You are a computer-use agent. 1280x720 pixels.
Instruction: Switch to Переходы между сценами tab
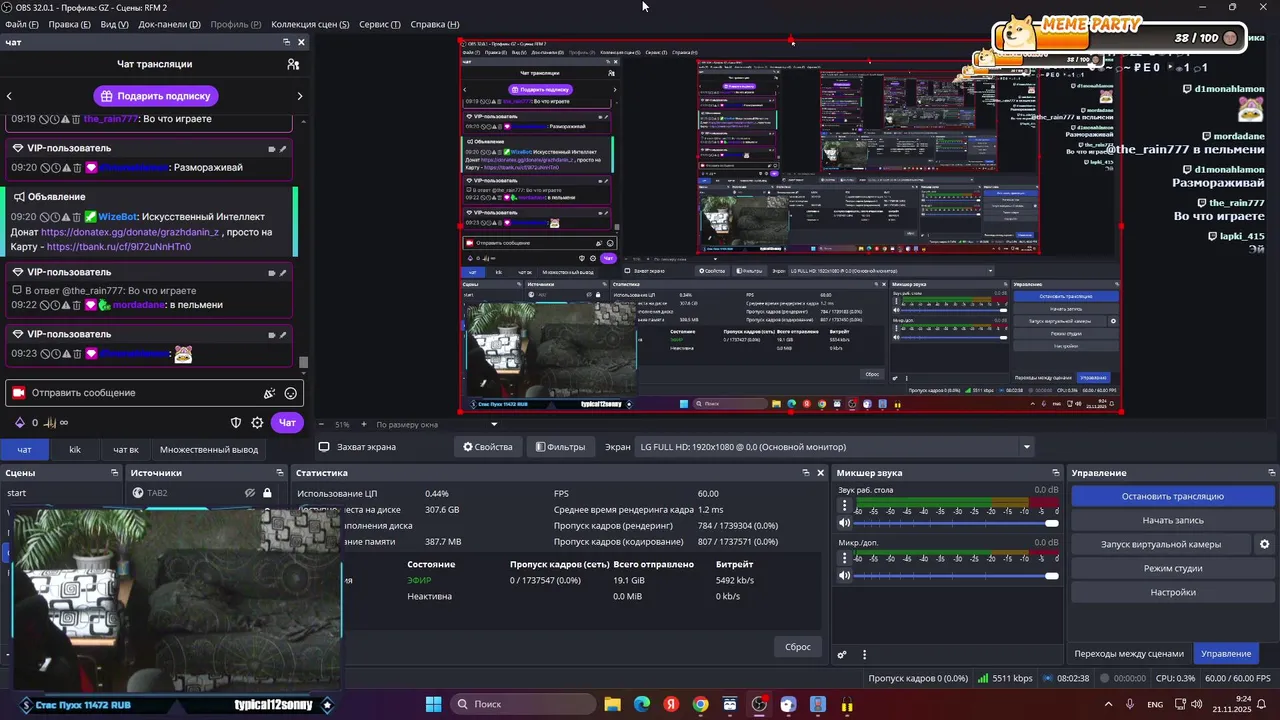[1129, 654]
